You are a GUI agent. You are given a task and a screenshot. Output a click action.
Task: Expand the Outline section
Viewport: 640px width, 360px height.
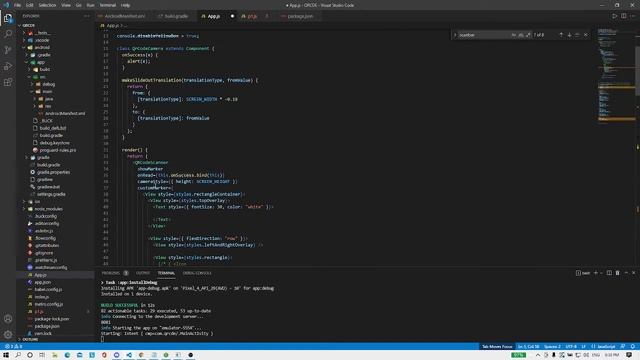pos(30,339)
